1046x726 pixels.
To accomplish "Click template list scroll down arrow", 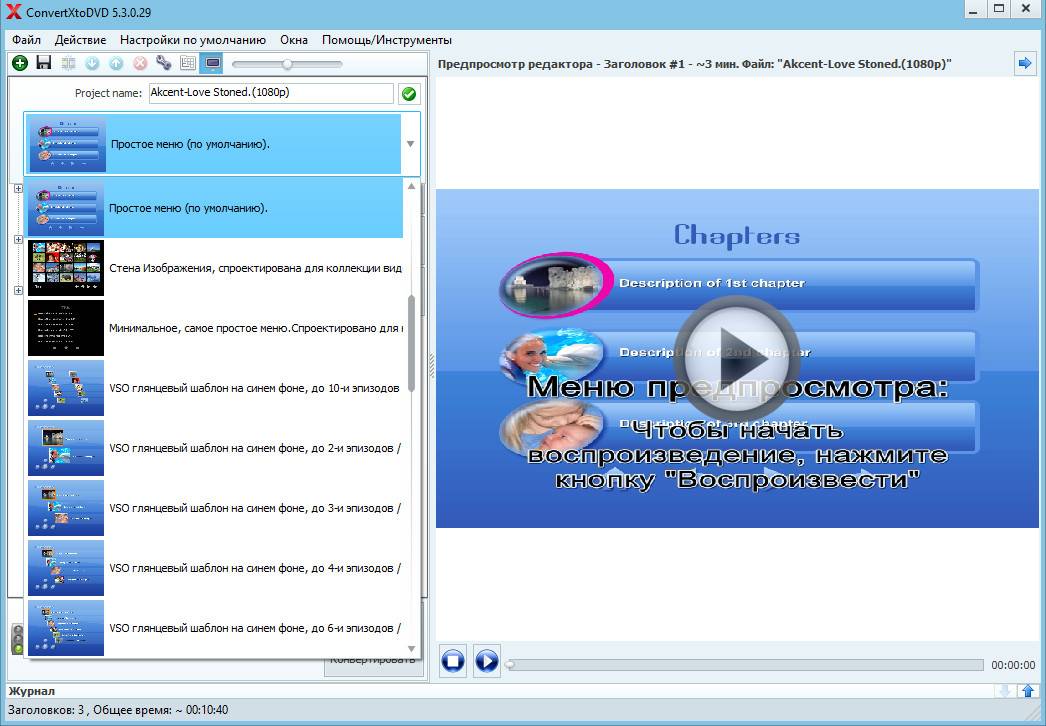I will [x=412, y=649].
